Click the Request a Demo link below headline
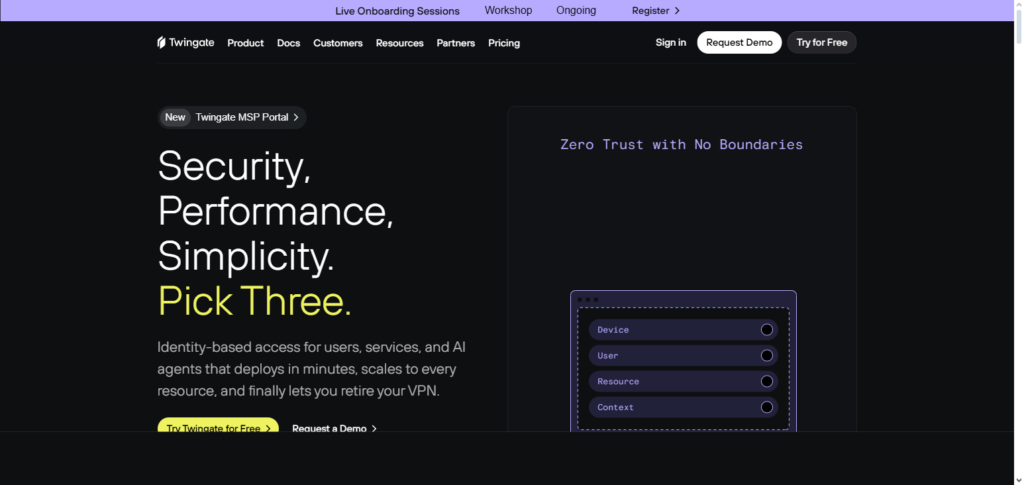This screenshot has height=485, width=1024. pyautogui.click(x=334, y=428)
